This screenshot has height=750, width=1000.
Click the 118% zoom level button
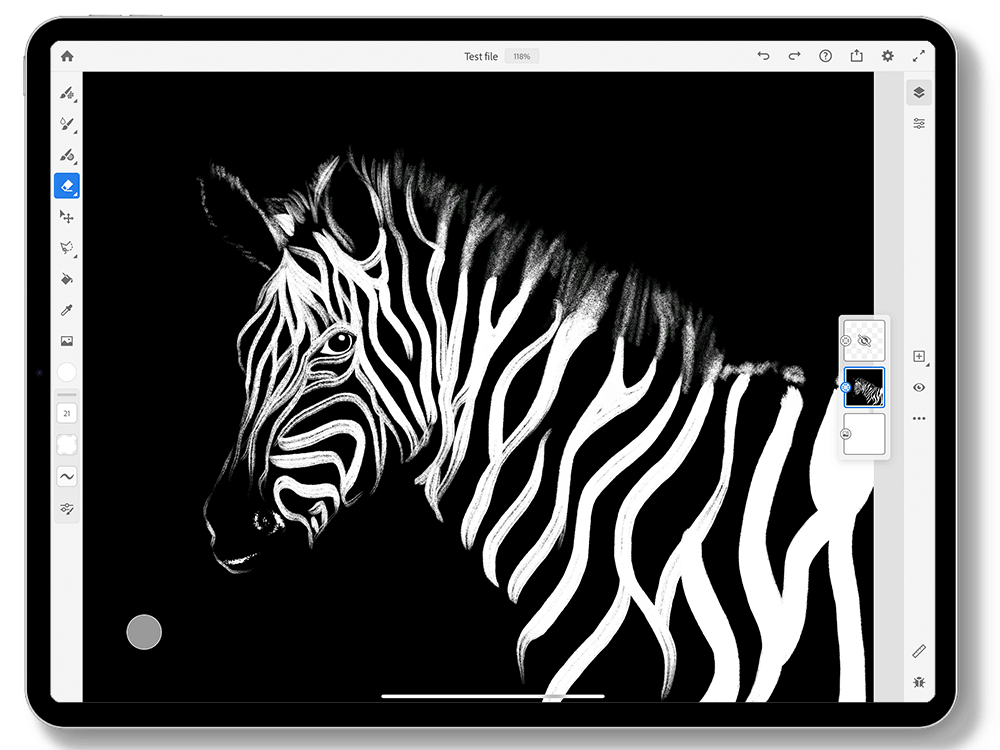521,57
